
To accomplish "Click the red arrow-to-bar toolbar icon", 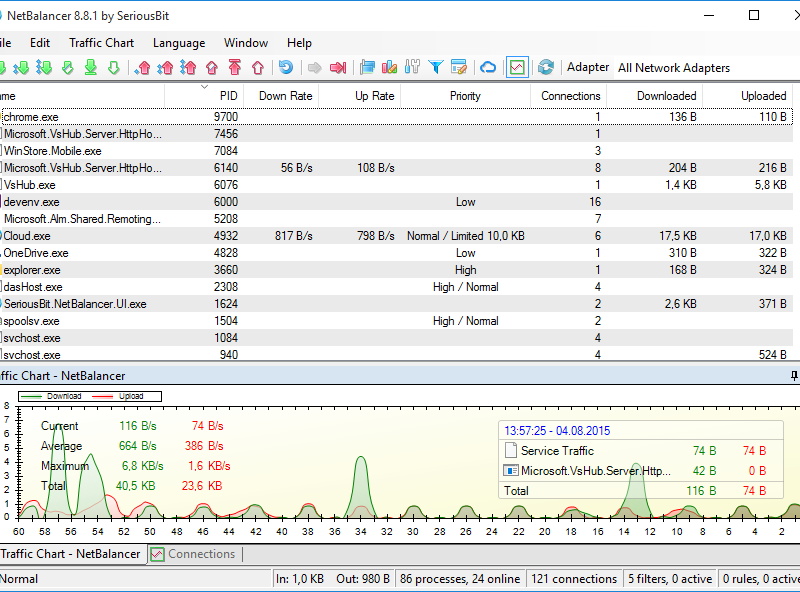I will (x=338, y=67).
